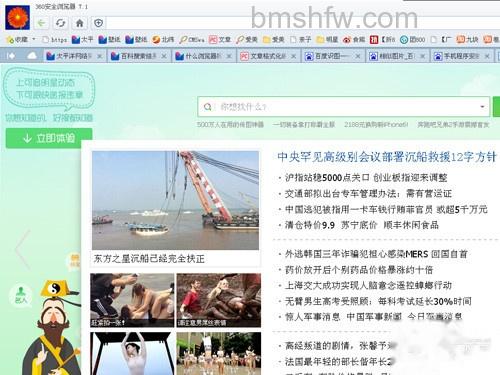Close the 手机程序安装 tab
The width and height of the screenshot is (500, 375).
[487, 56]
